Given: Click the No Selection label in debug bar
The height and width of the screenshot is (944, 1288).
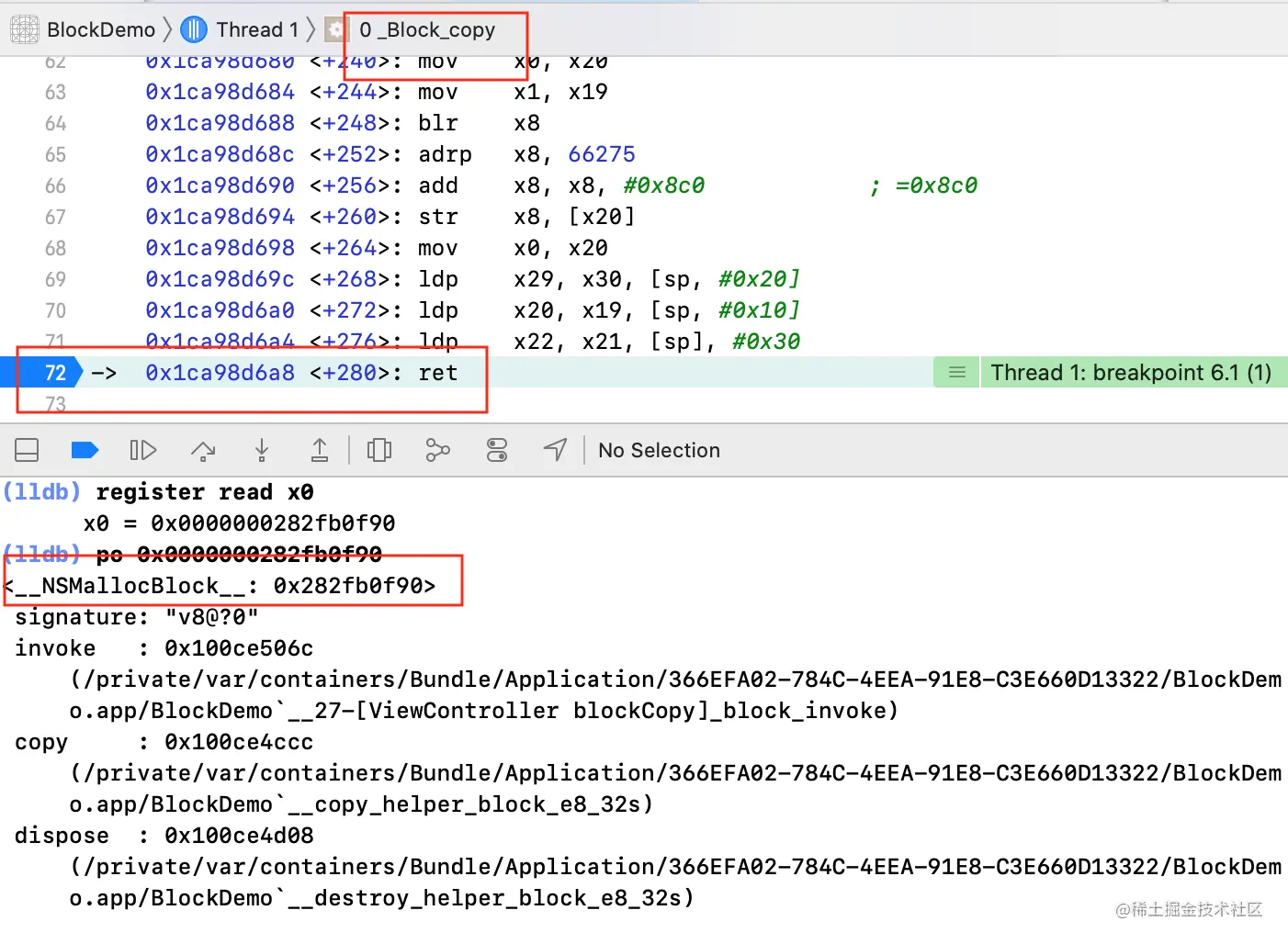Looking at the screenshot, I should click(x=659, y=450).
